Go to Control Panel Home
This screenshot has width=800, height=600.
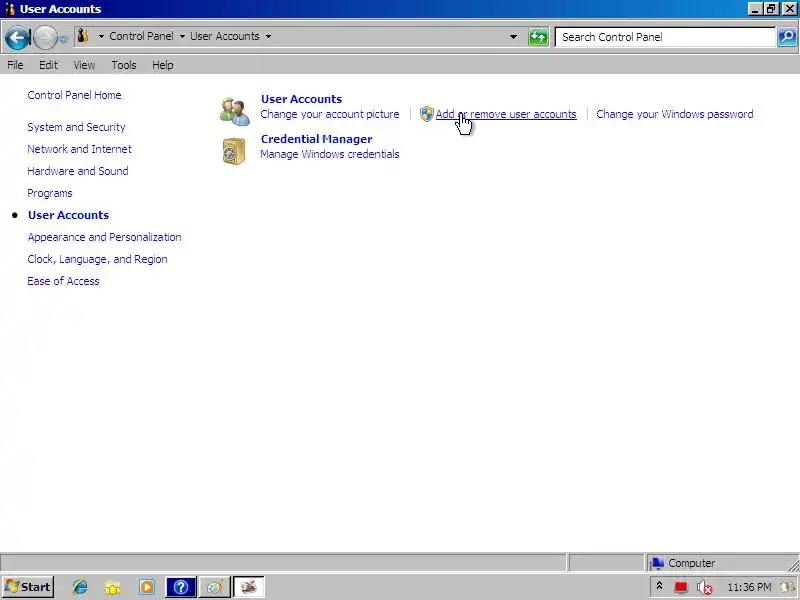(x=74, y=95)
